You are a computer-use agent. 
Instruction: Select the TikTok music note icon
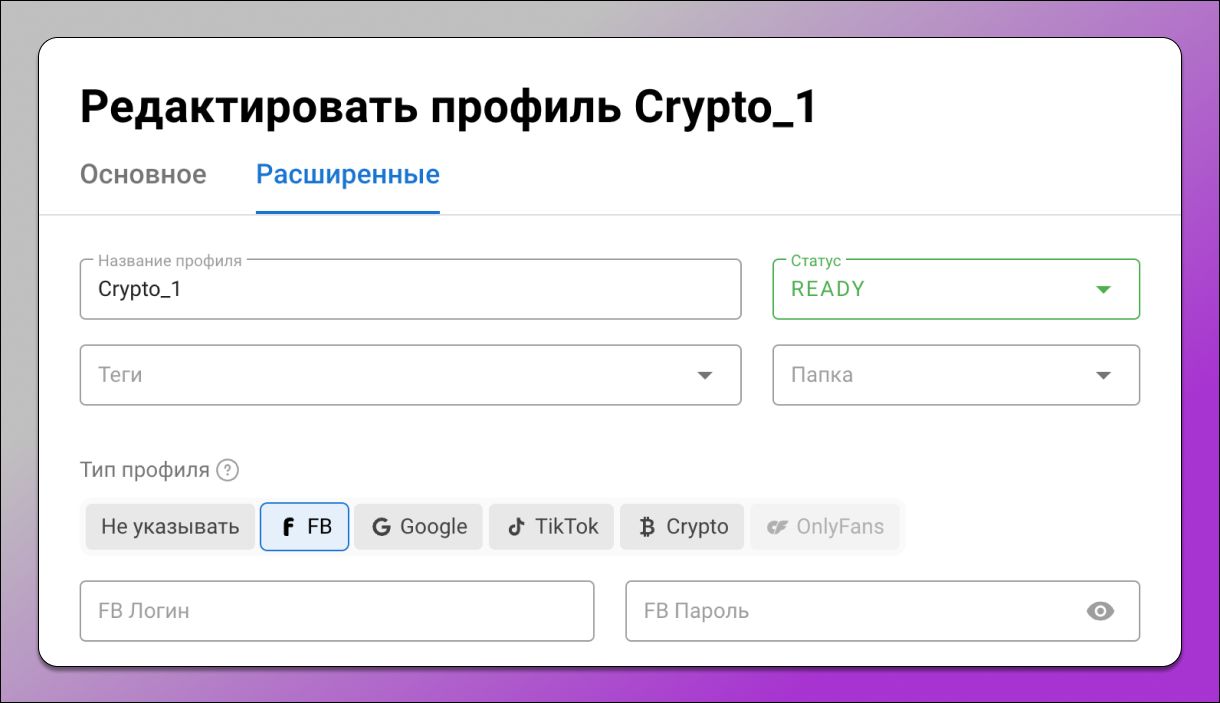pyautogui.click(x=519, y=526)
